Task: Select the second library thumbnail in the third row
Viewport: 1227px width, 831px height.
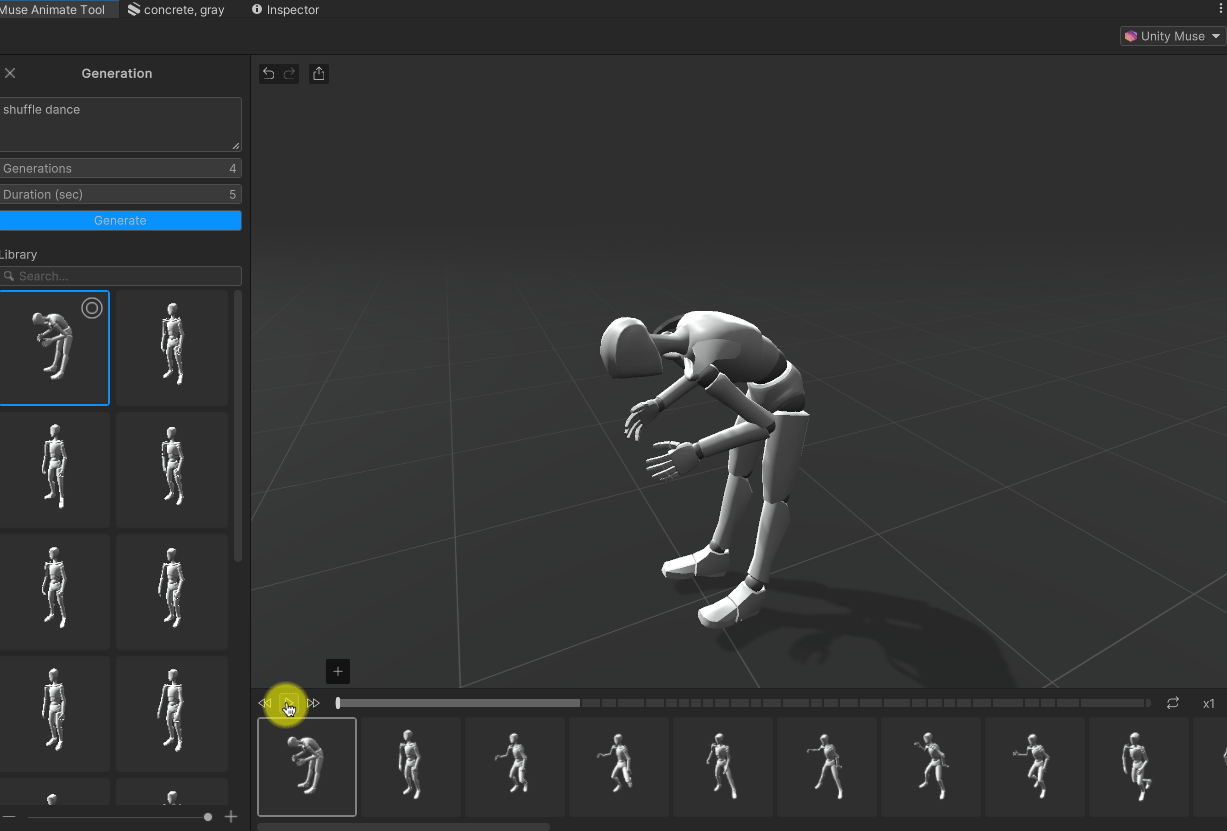Action: click(172, 591)
